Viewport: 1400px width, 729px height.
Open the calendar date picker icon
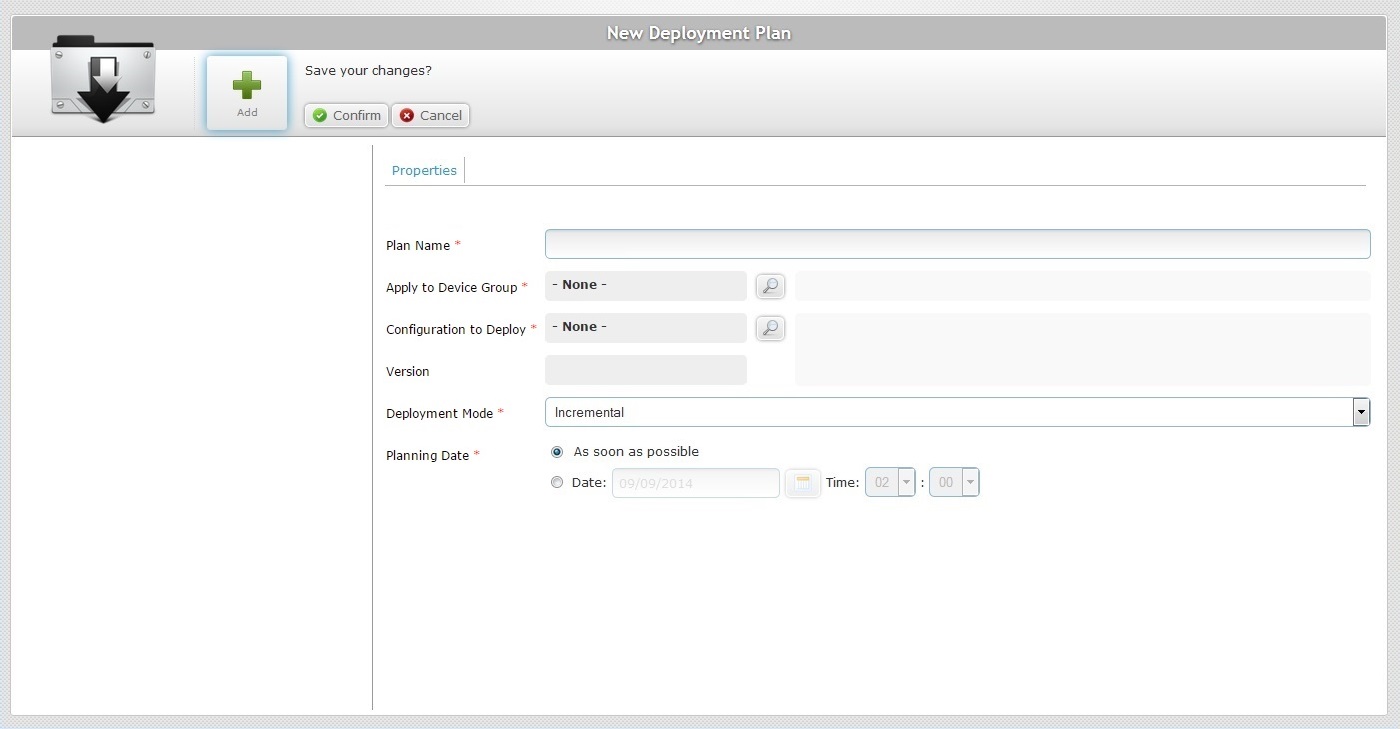pyautogui.click(x=802, y=483)
